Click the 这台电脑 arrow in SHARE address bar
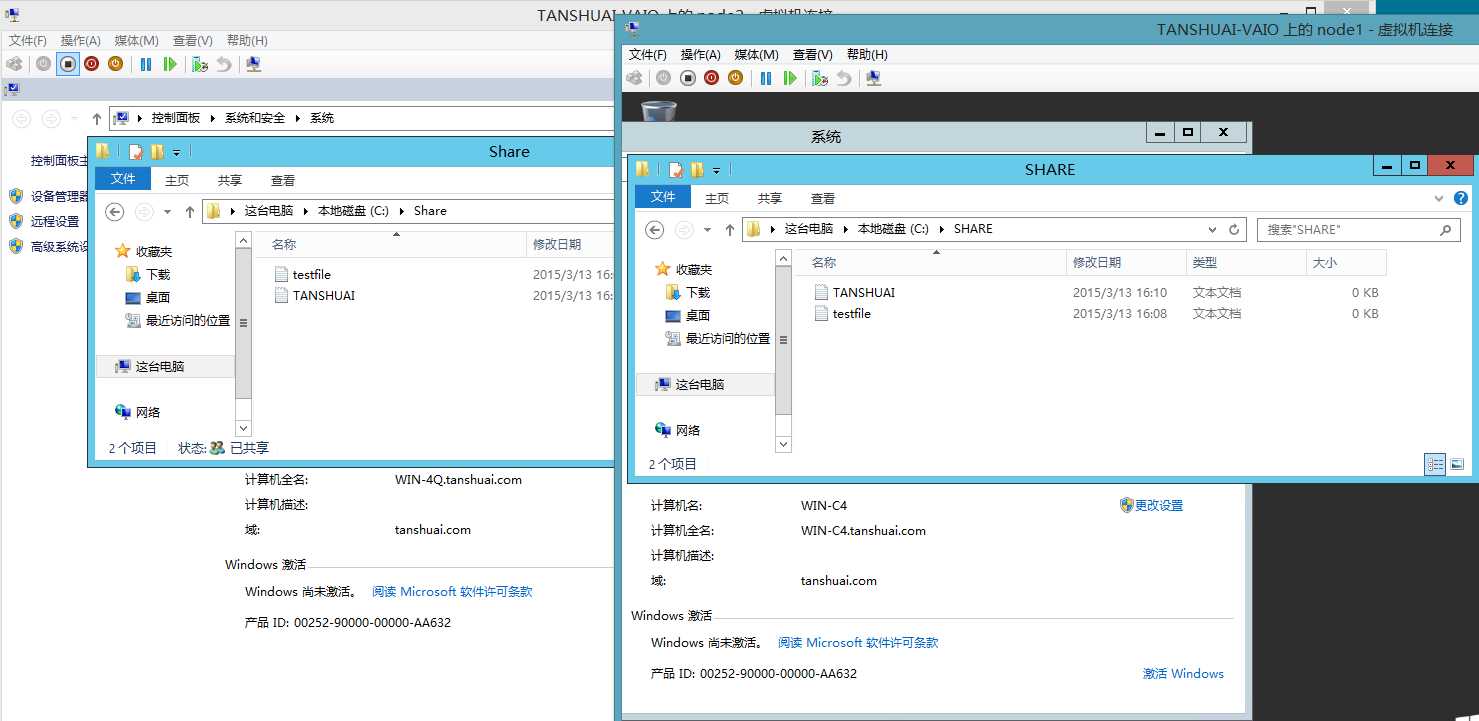Viewport: 1479px width, 721px height. click(846, 229)
